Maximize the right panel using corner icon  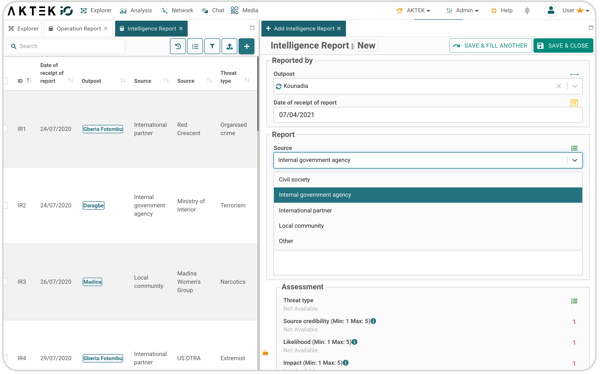point(591,28)
